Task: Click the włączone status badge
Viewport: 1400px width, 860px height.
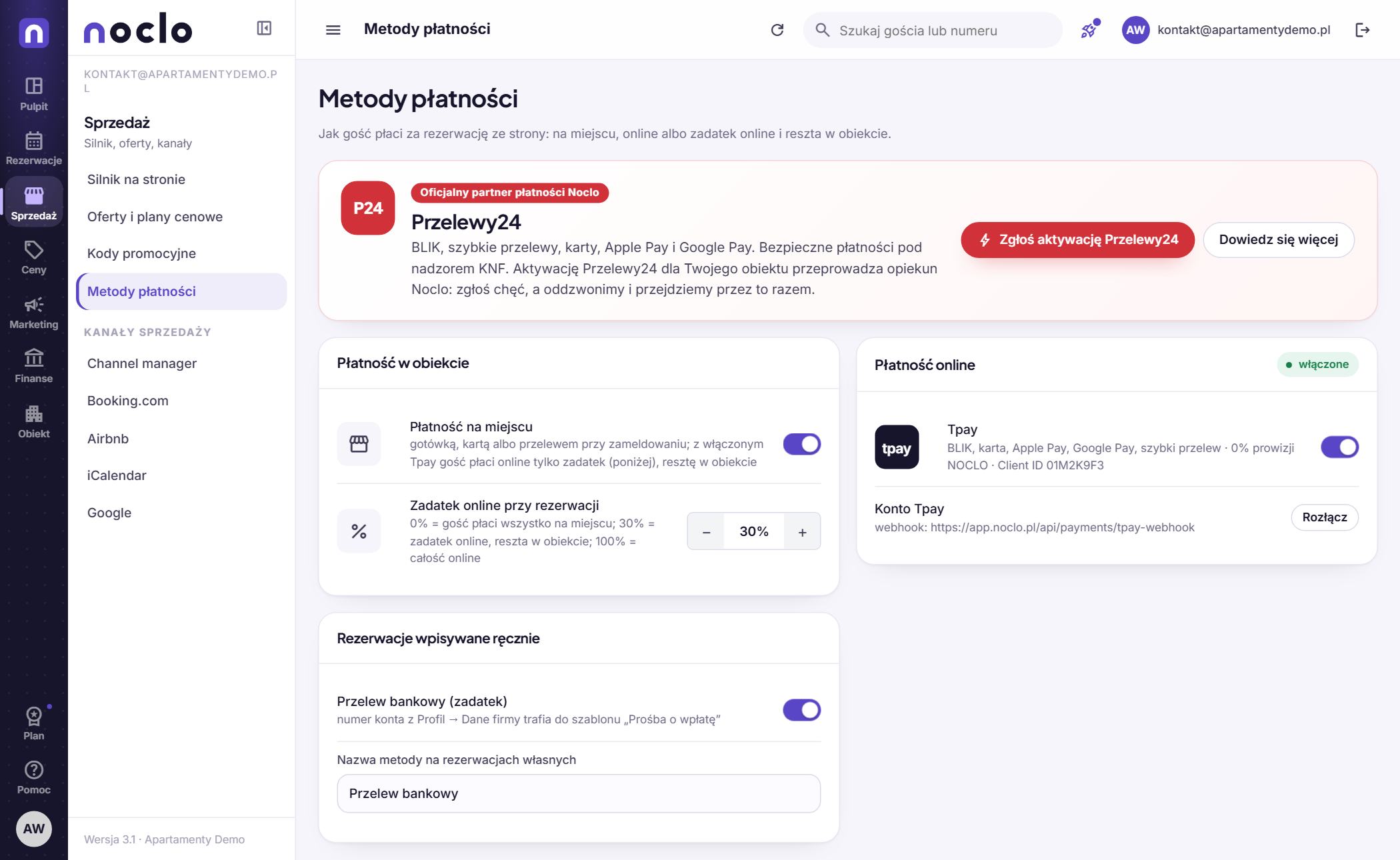Action: (x=1317, y=365)
